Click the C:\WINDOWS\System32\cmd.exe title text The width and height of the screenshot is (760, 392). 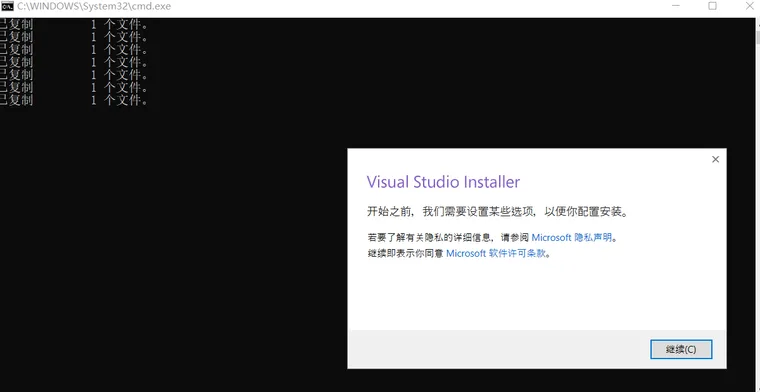pyautogui.click(x=94, y=6)
